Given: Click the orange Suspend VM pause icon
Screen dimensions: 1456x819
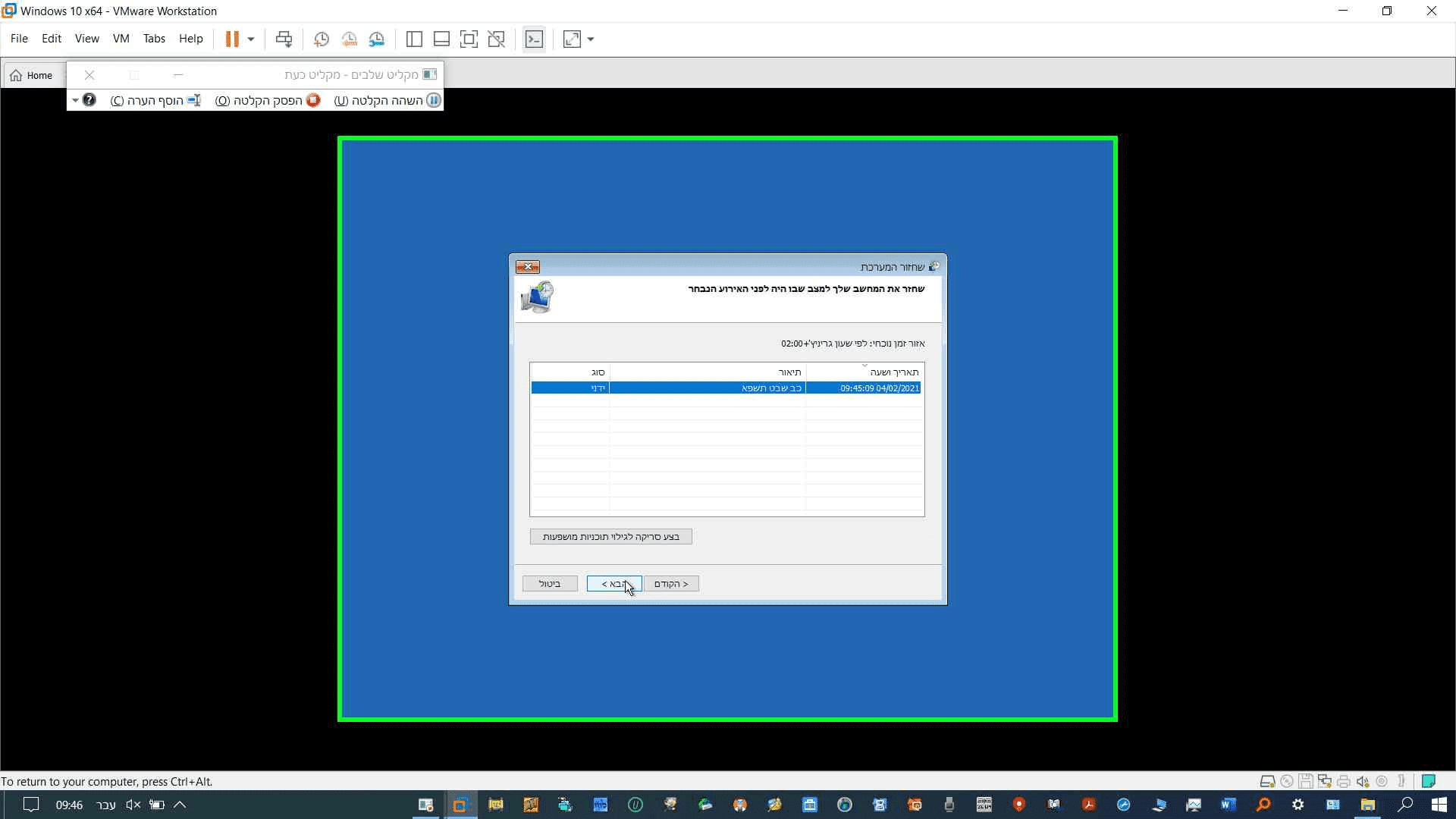Looking at the screenshot, I should [232, 39].
